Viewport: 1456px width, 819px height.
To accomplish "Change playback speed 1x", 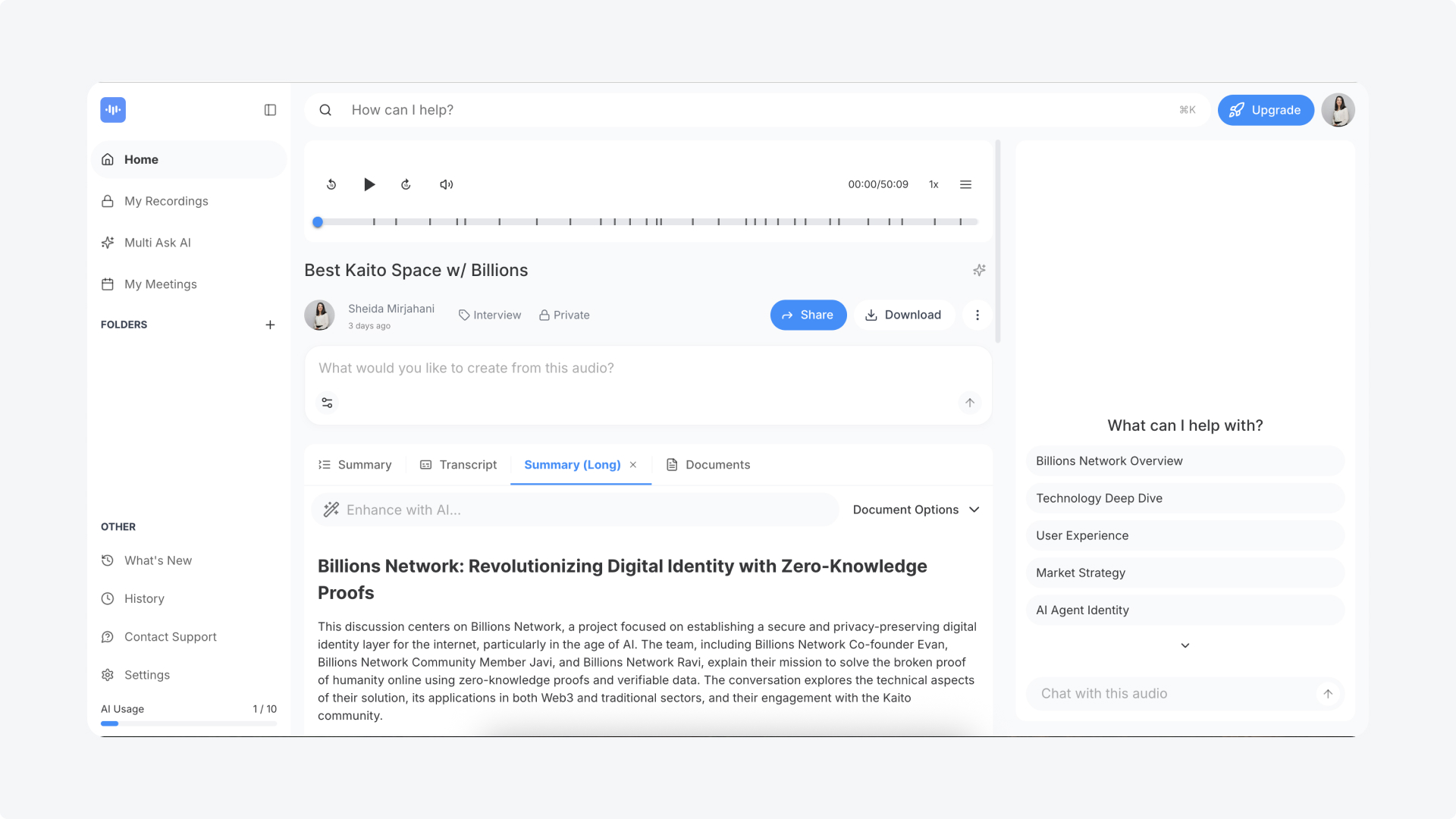I will click(934, 184).
